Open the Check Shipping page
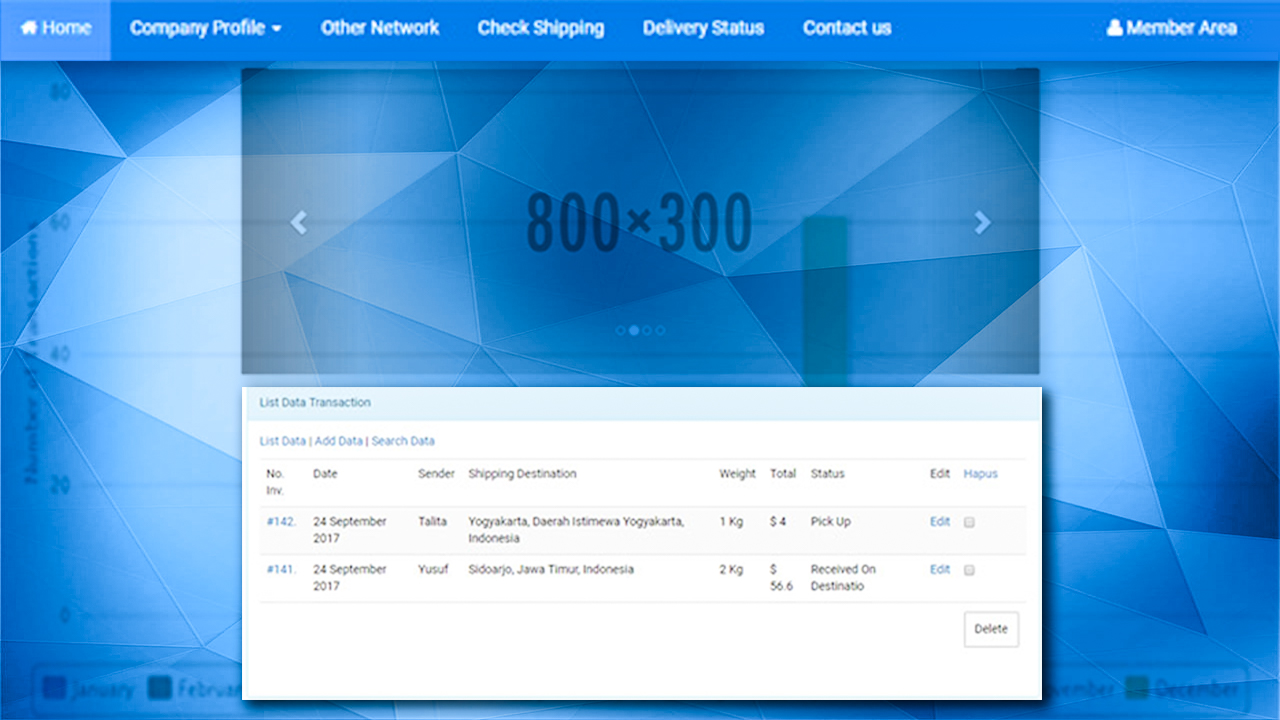The image size is (1280, 720). (x=540, y=28)
